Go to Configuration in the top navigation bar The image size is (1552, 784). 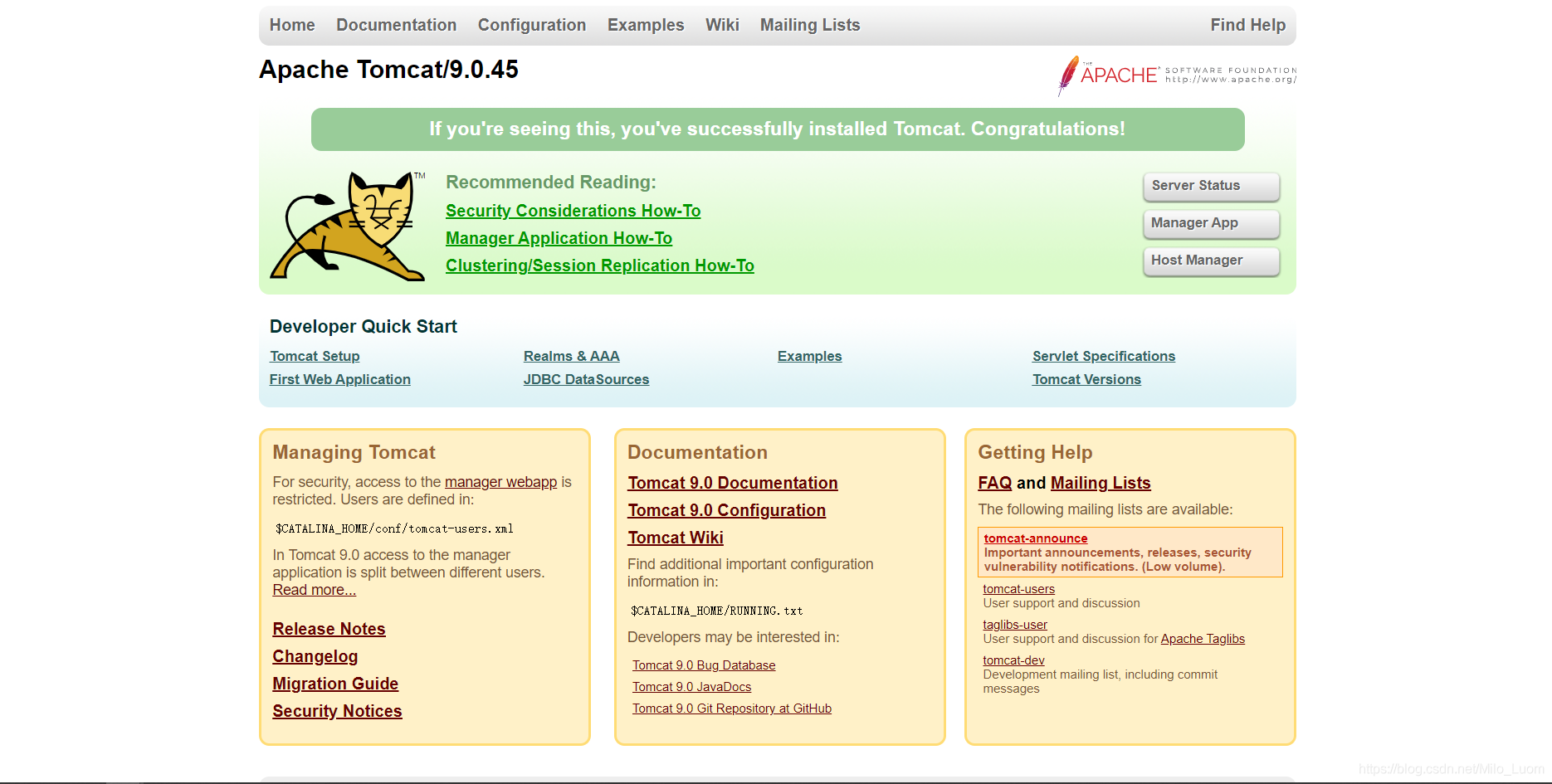click(x=532, y=25)
